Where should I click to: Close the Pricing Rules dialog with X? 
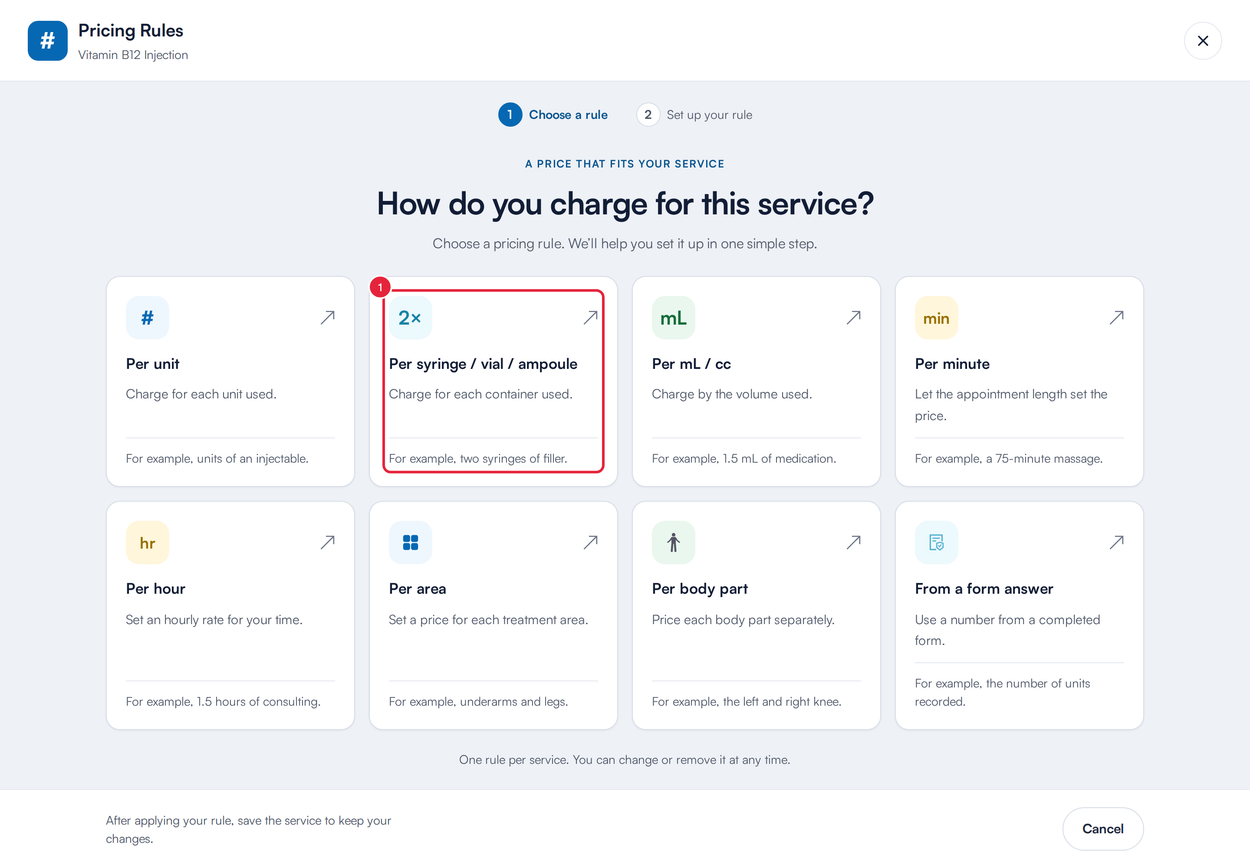click(1203, 41)
